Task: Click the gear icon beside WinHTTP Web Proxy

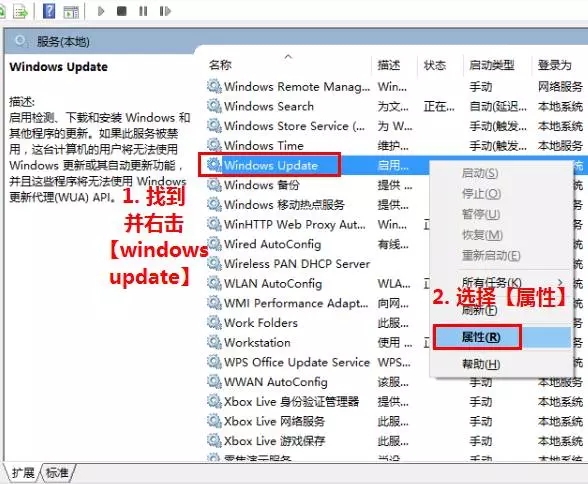Action: coord(214,224)
